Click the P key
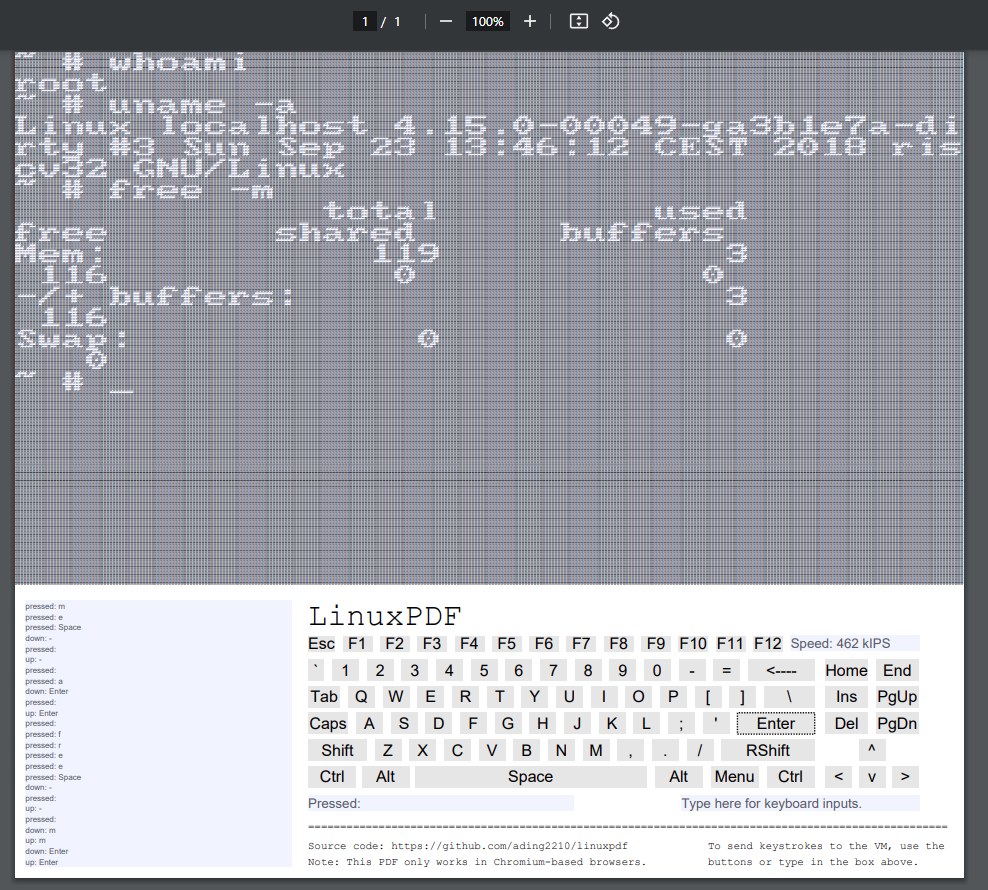This screenshot has height=890, width=988. (x=673, y=696)
